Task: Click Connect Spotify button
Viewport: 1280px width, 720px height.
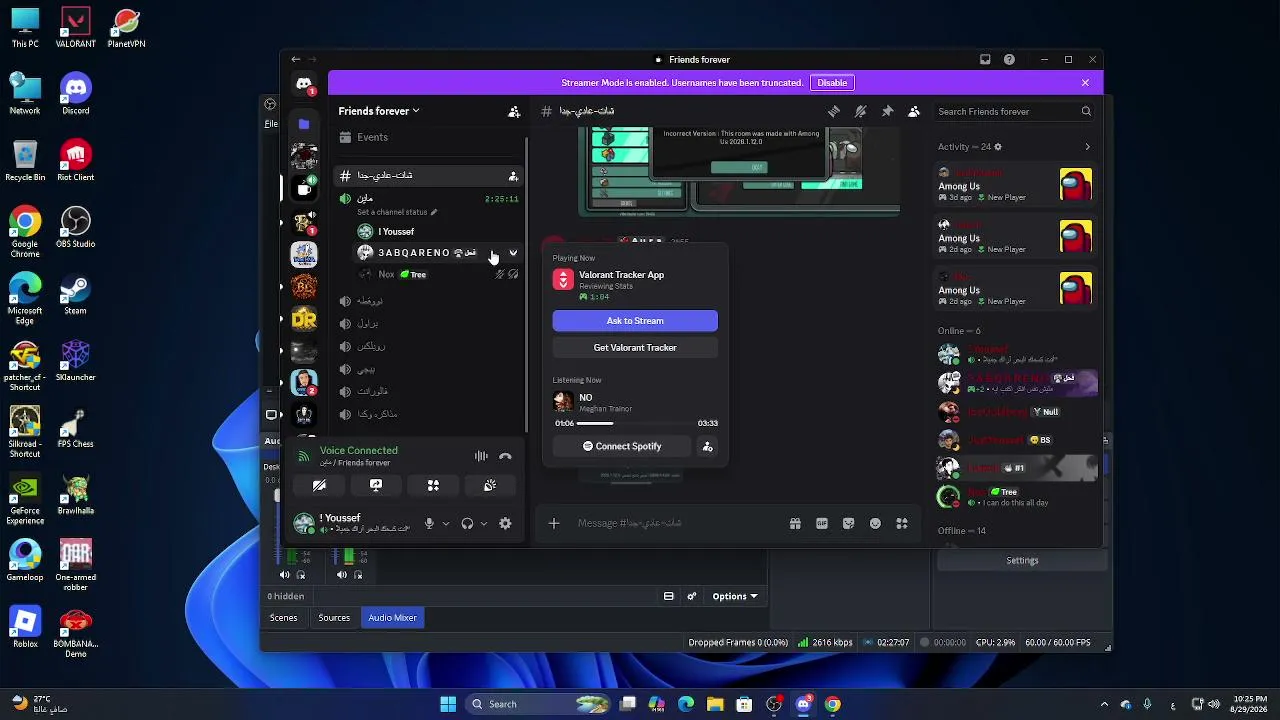Action: coord(622,446)
